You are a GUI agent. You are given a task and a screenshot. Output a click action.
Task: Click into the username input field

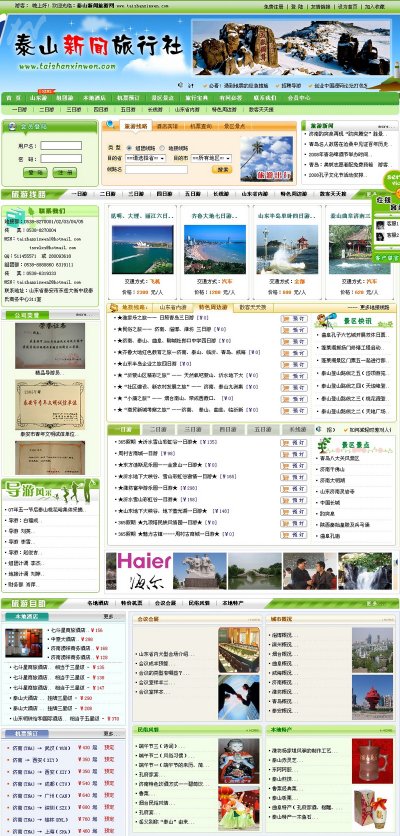click(61, 146)
